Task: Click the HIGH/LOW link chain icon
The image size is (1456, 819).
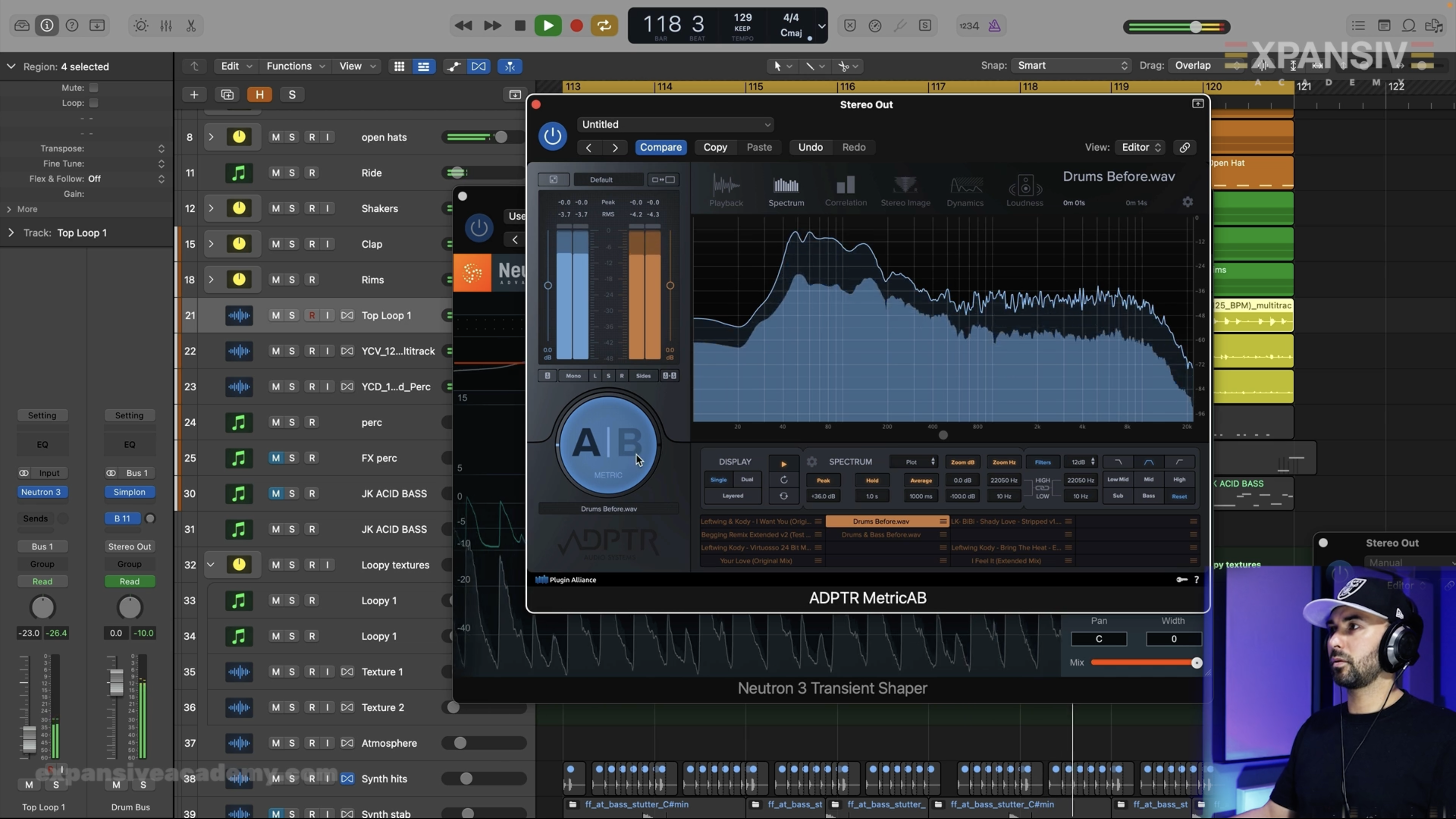Action: click(x=1042, y=488)
